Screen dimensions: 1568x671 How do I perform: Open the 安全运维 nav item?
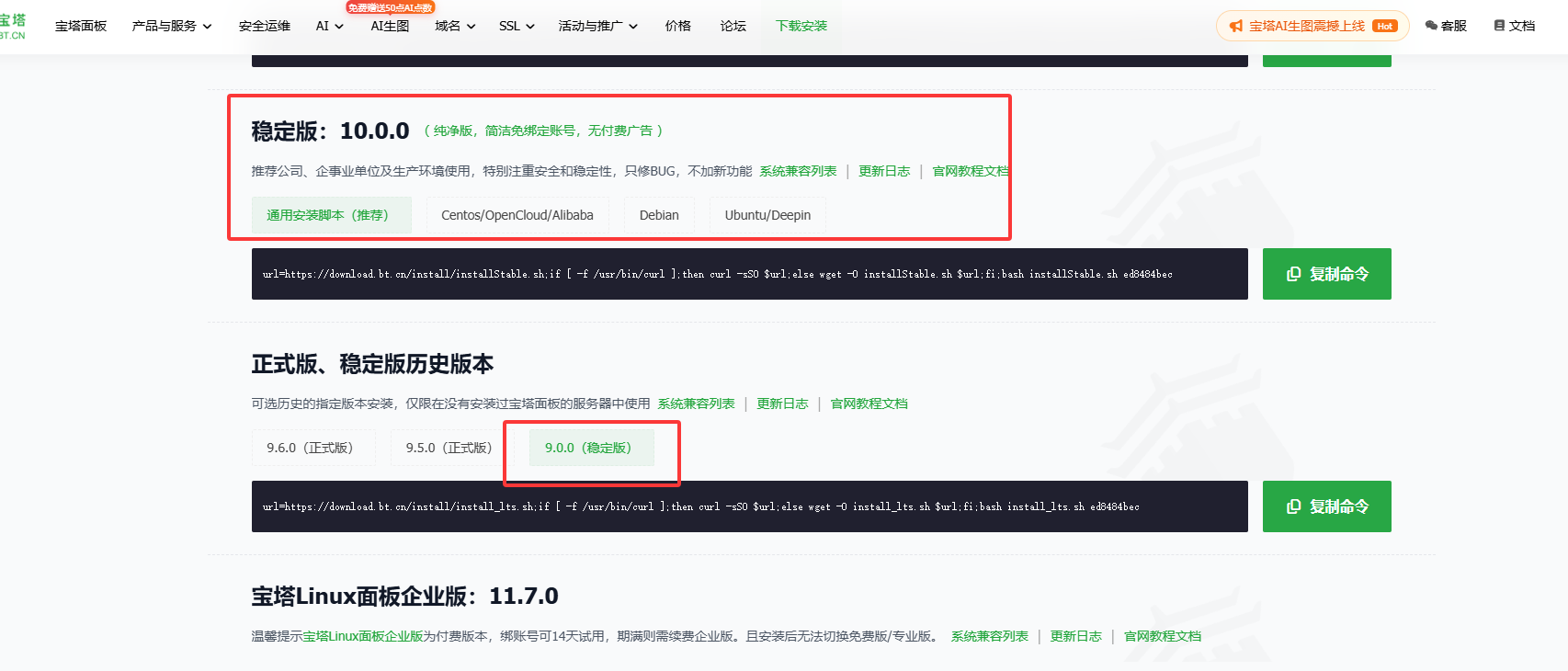tap(265, 26)
